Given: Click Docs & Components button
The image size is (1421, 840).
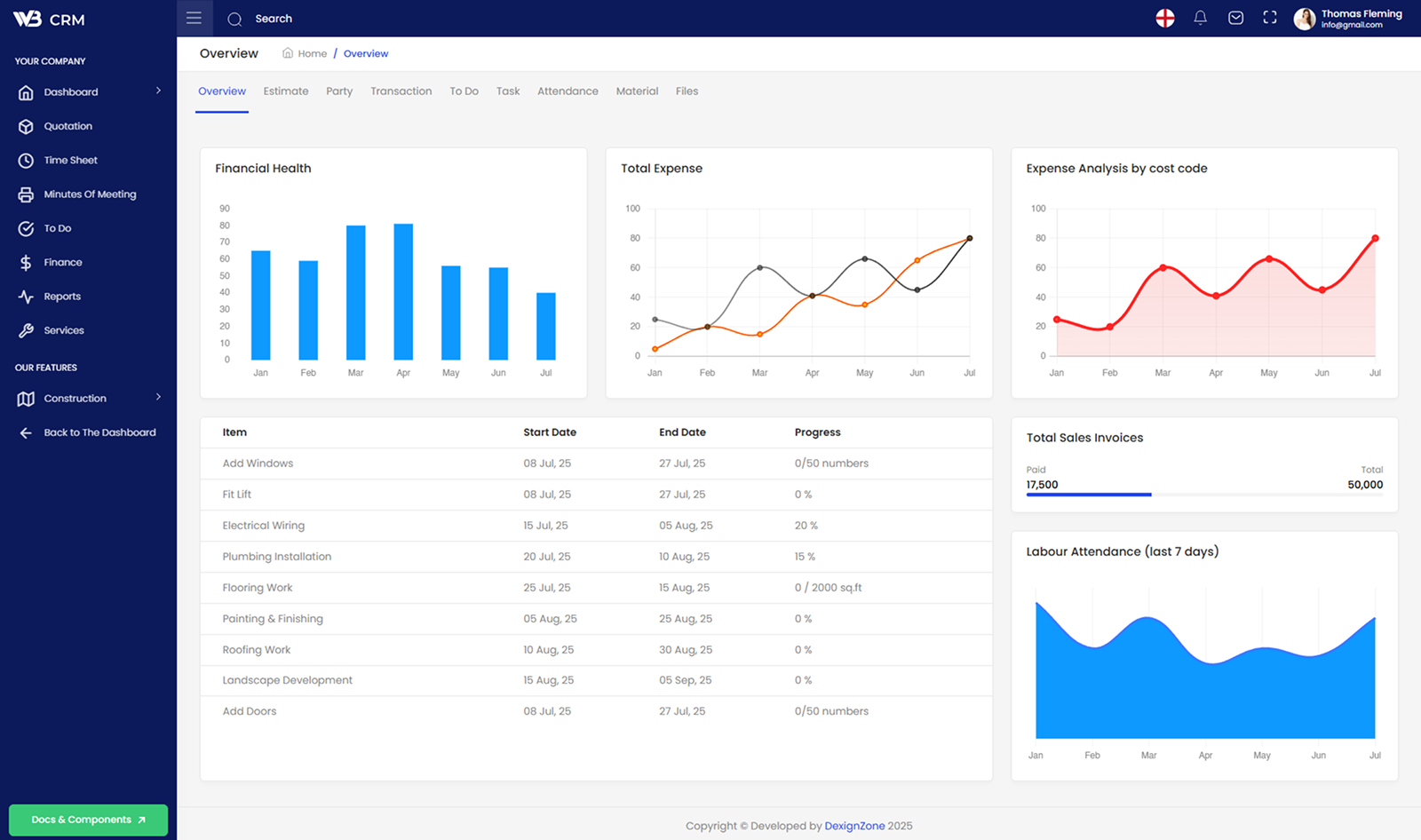Looking at the screenshot, I should [x=88, y=820].
